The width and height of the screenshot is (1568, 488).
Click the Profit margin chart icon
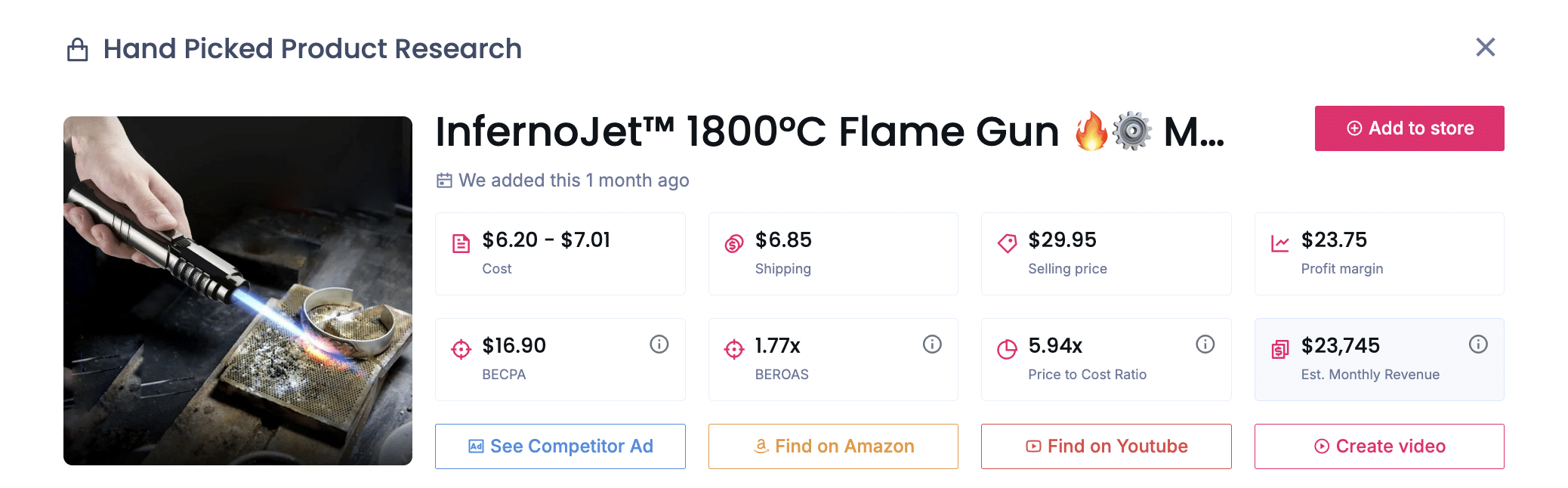click(x=1279, y=242)
